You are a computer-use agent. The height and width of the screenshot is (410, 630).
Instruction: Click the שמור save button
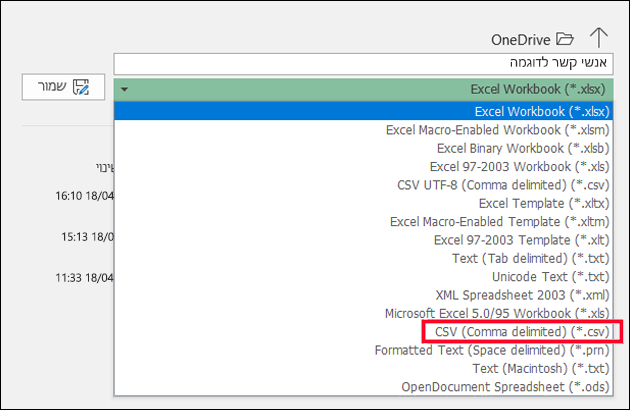coord(63,87)
